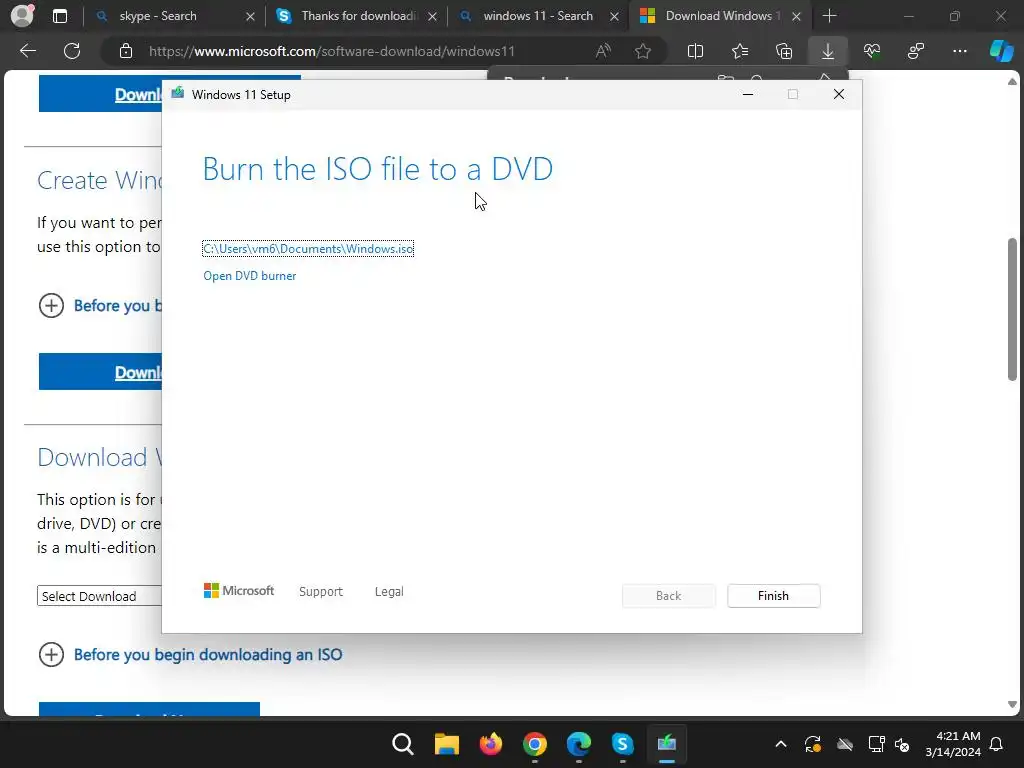The height and width of the screenshot is (768, 1024).
Task: Close the windows 11 - Search tab
Action: (614, 16)
